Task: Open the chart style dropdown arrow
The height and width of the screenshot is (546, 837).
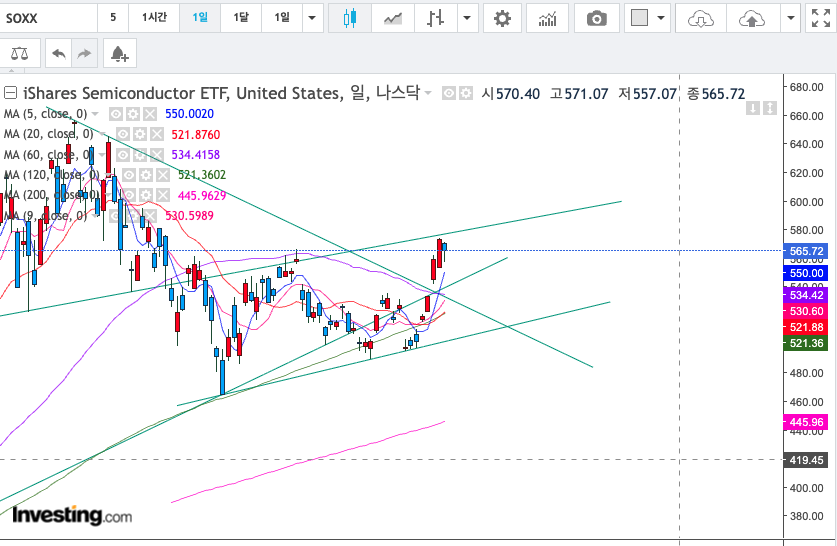Action: pyautogui.click(x=467, y=19)
